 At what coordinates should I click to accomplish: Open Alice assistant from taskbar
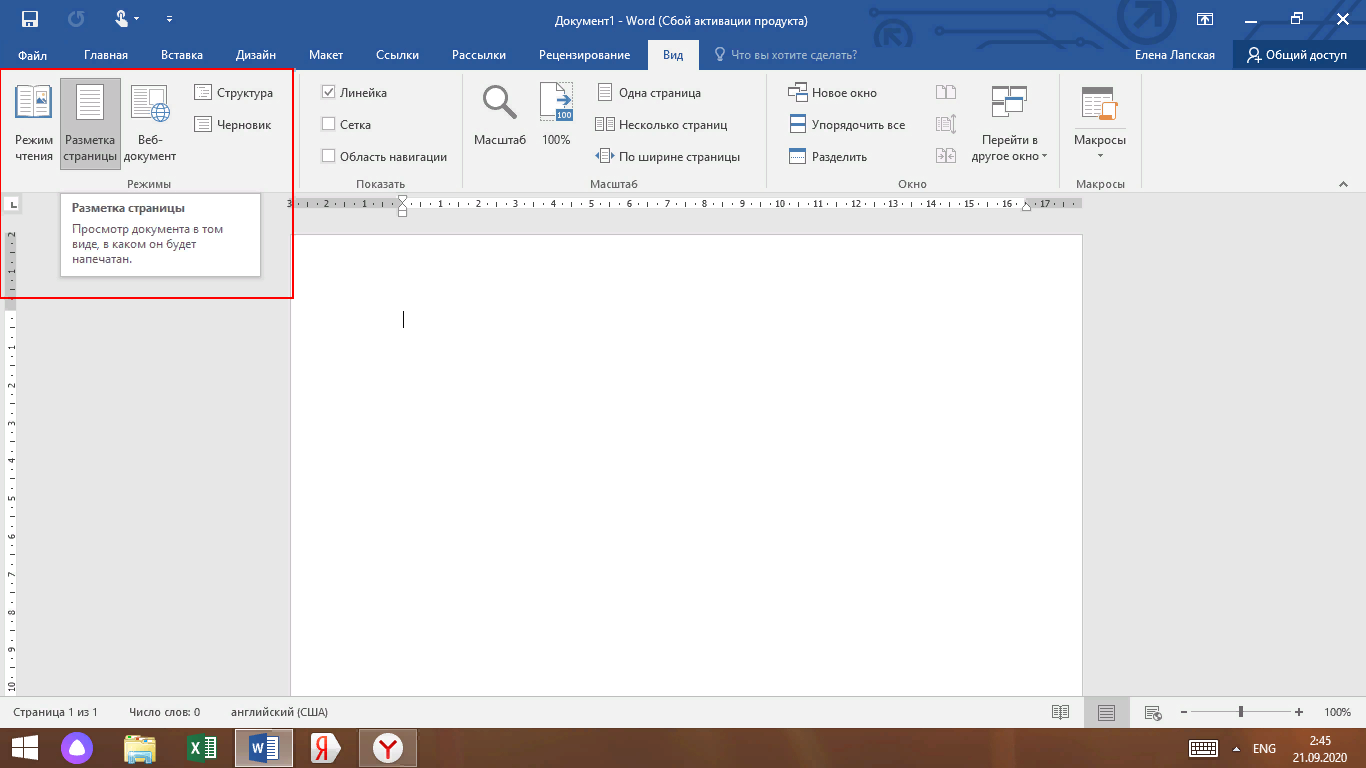coord(77,748)
